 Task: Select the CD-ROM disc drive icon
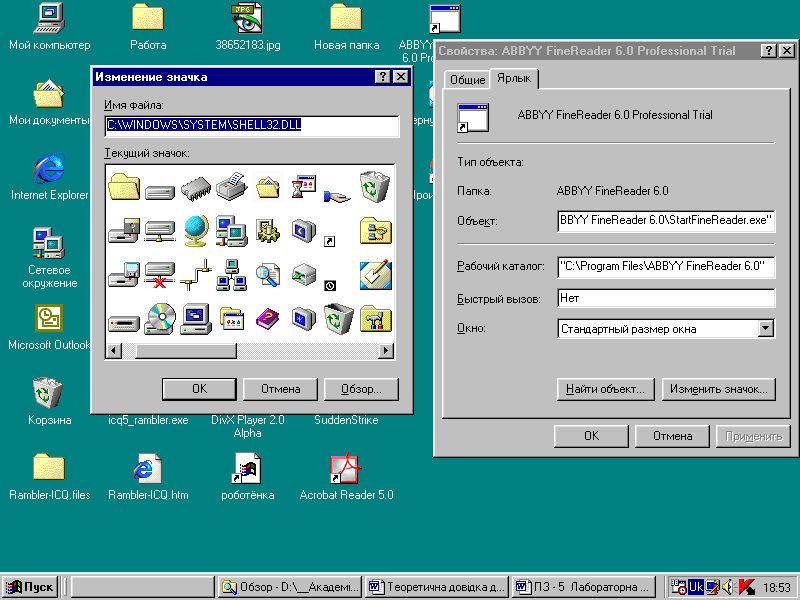[x=160, y=319]
